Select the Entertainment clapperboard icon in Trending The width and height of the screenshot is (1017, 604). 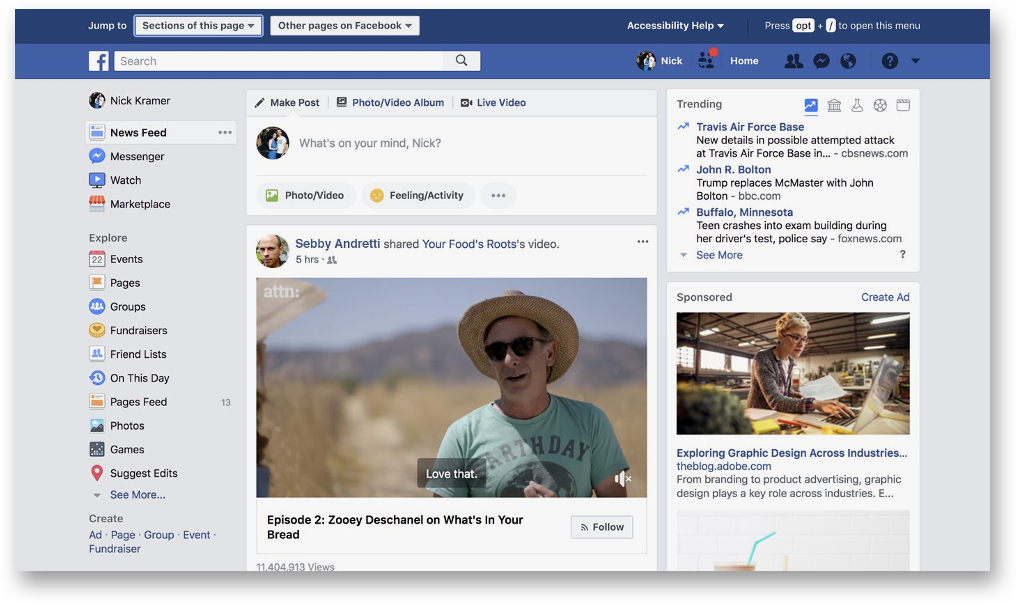click(903, 105)
